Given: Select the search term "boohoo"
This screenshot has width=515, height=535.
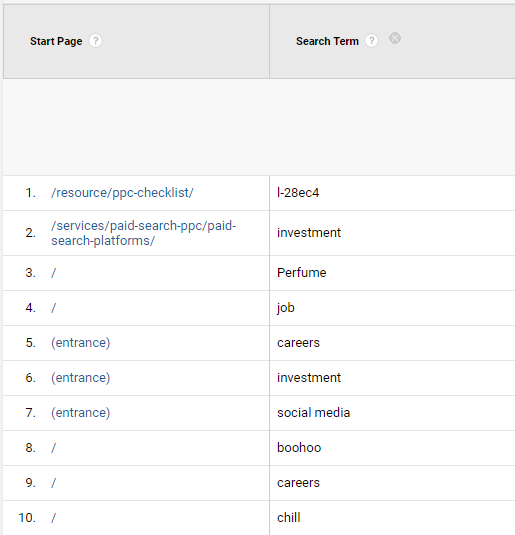Looking at the screenshot, I should [x=299, y=448].
